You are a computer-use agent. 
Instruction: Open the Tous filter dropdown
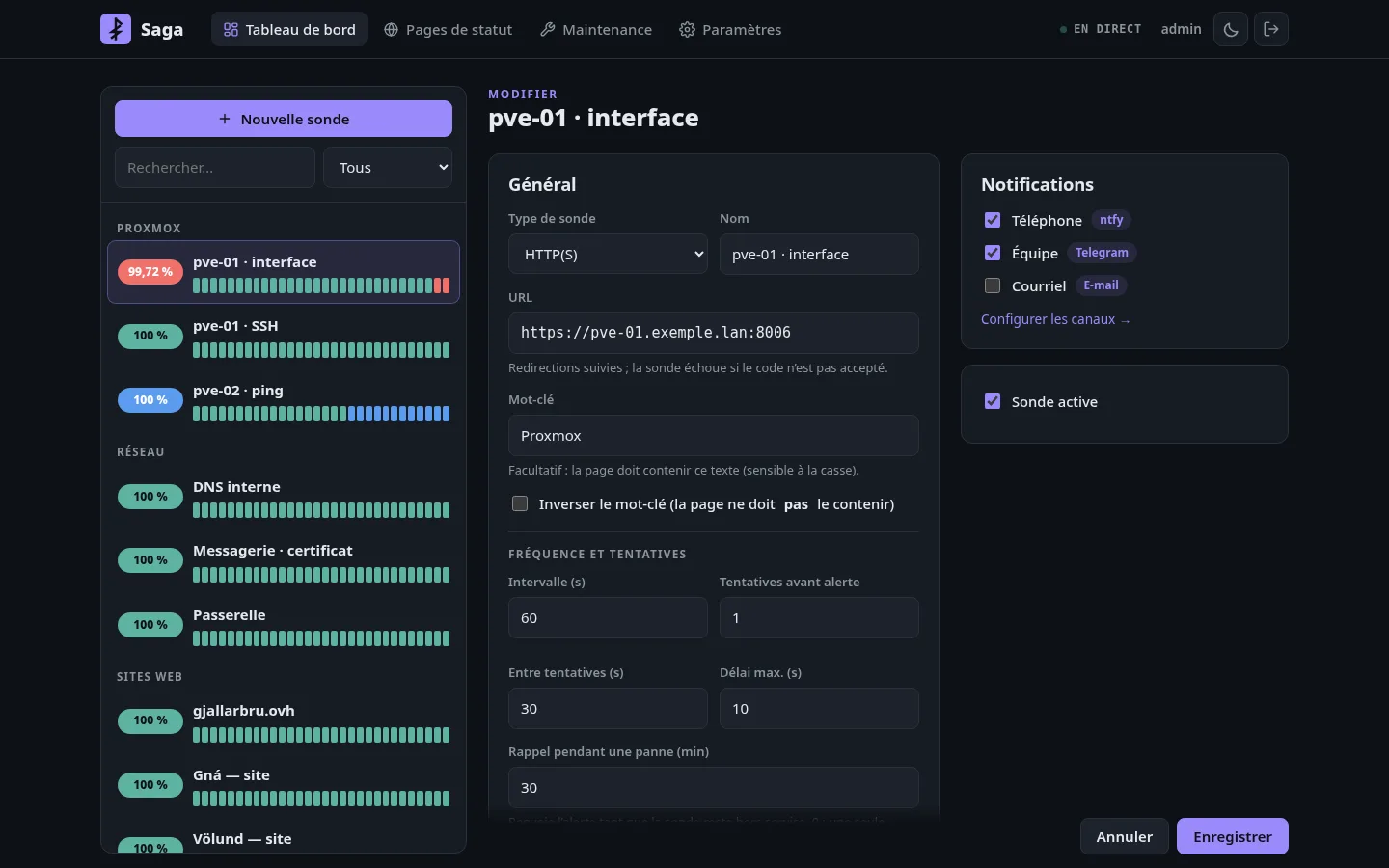click(x=388, y=168)
